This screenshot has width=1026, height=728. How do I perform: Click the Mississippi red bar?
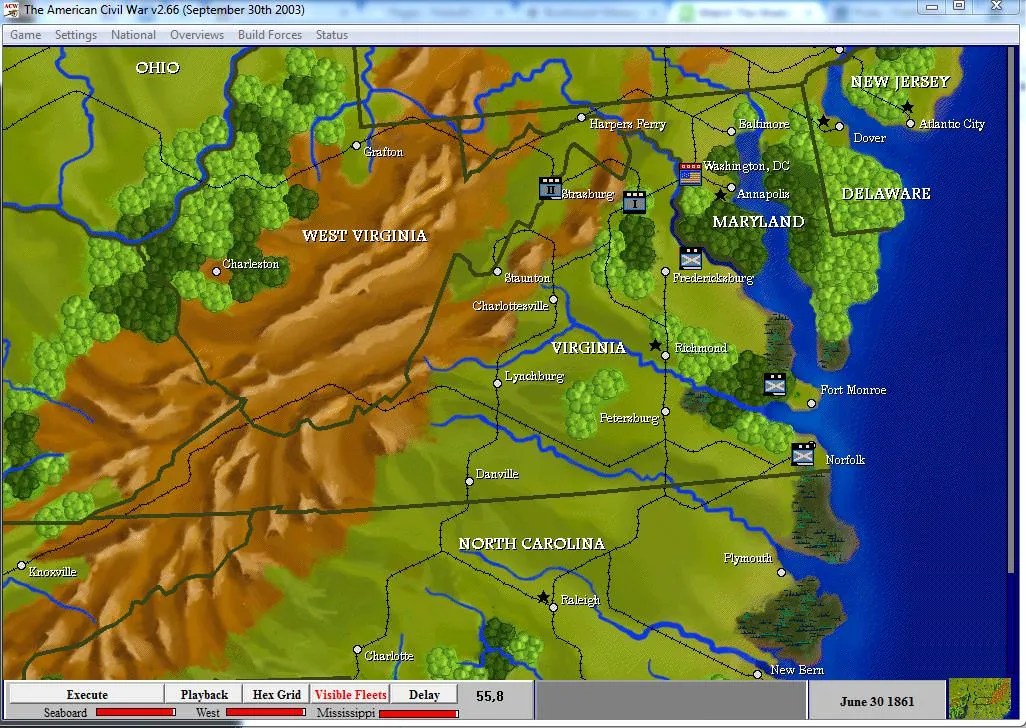(x=419, y=713)
